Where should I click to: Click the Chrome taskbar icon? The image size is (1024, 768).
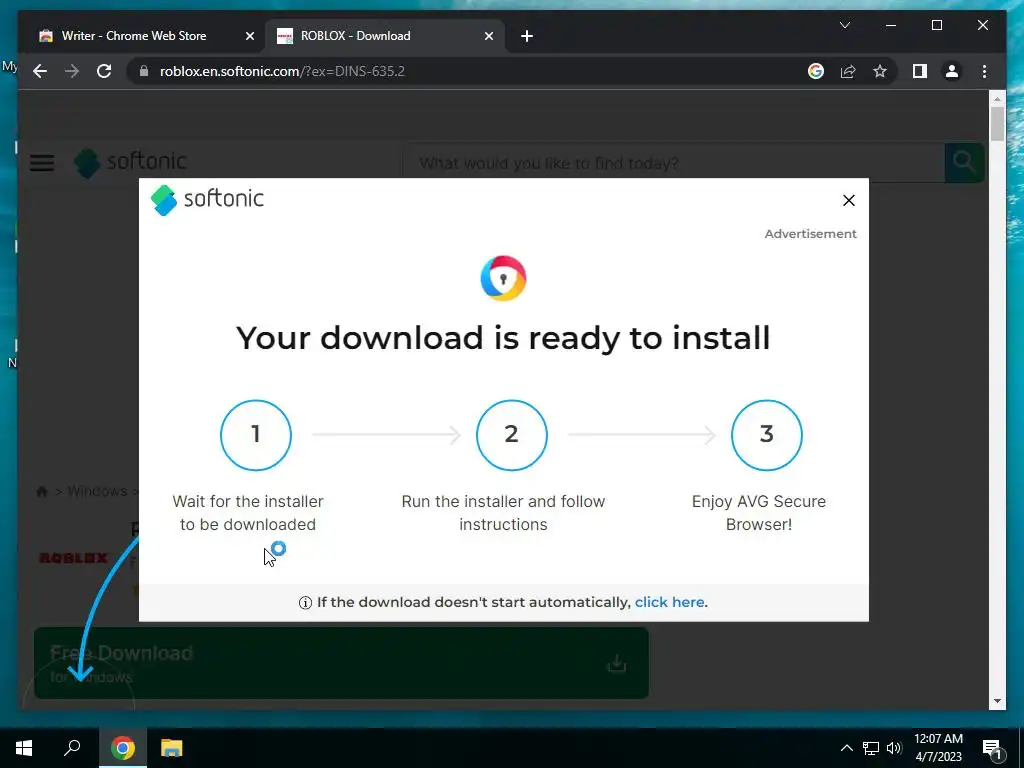click(122, 748)
